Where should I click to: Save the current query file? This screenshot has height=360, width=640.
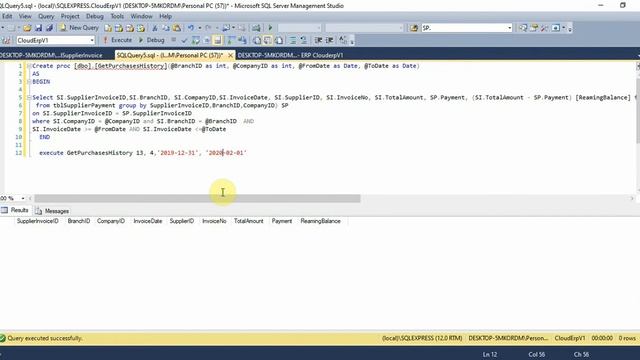[38, 28]
